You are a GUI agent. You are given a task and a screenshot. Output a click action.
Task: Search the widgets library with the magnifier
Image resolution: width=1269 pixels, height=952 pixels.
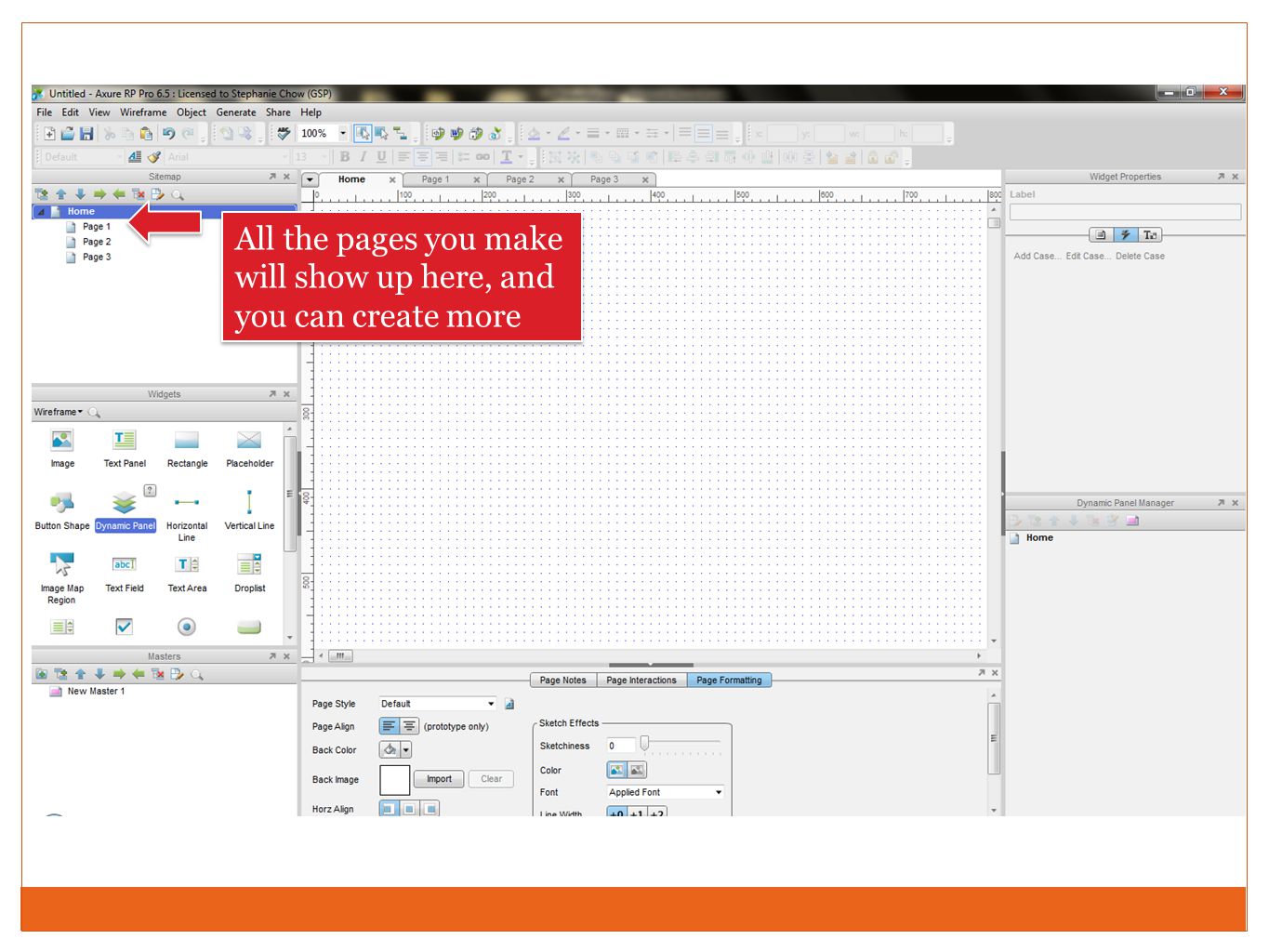[94, 412]
